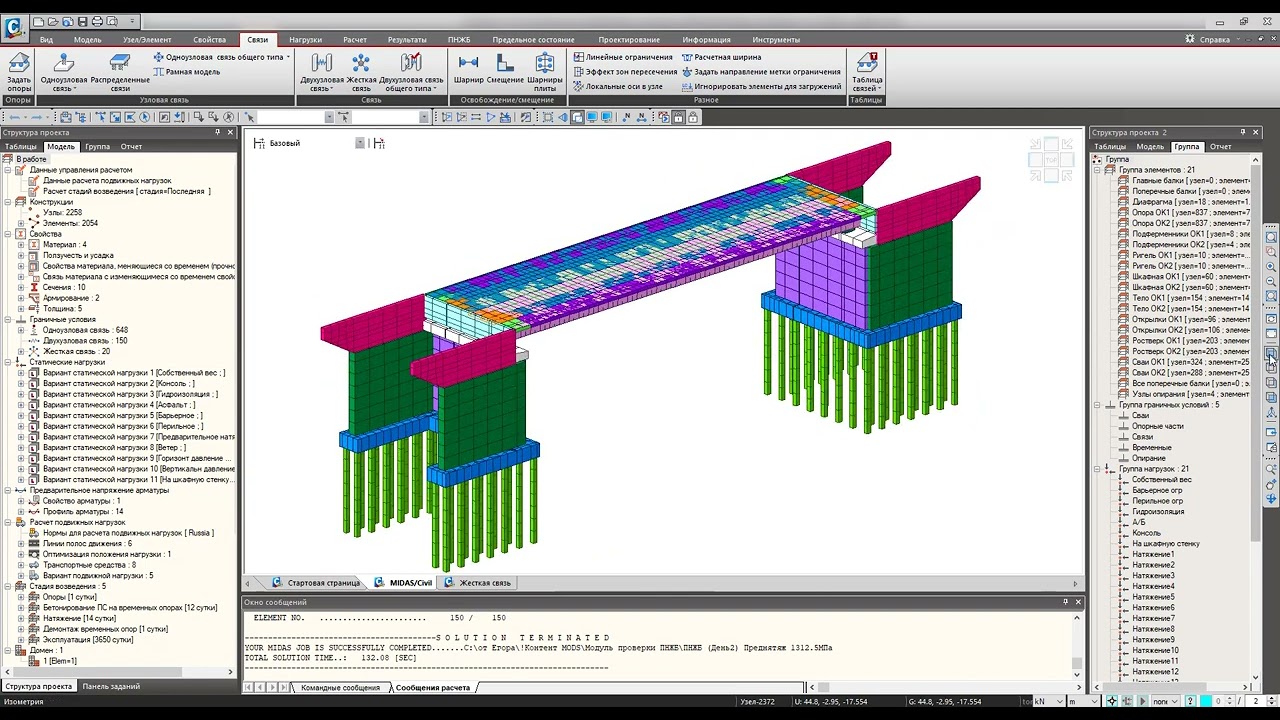Click the Смещение offset icon
This screenshot has height=720, width=1280.
pos(505,68)
